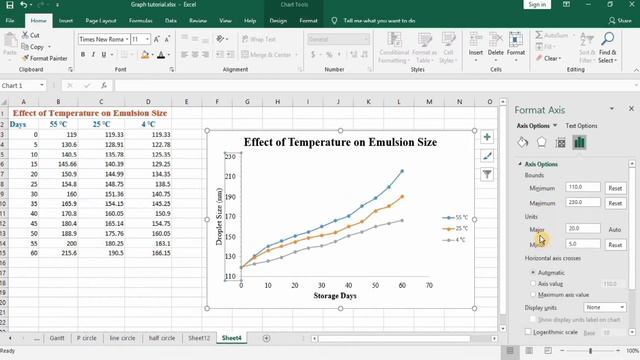
Task: Open Format Axis pane options arrow
Action: pos(611,109)
